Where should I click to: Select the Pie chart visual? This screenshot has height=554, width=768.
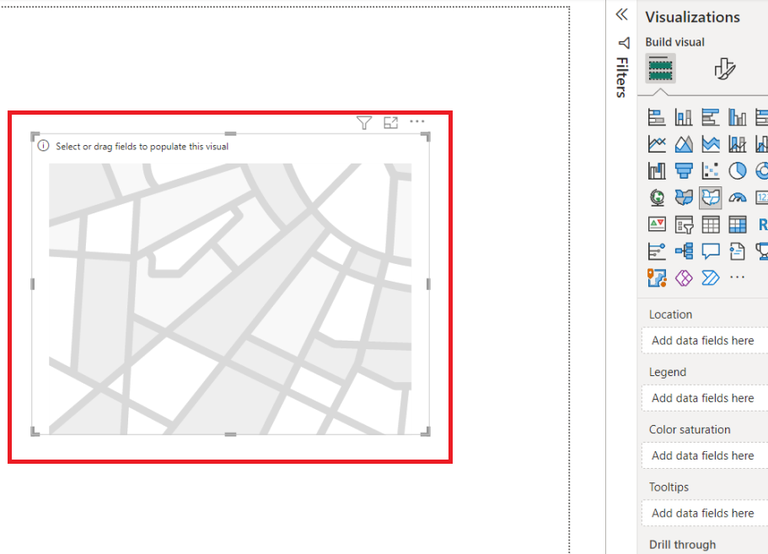click(737, 171)
